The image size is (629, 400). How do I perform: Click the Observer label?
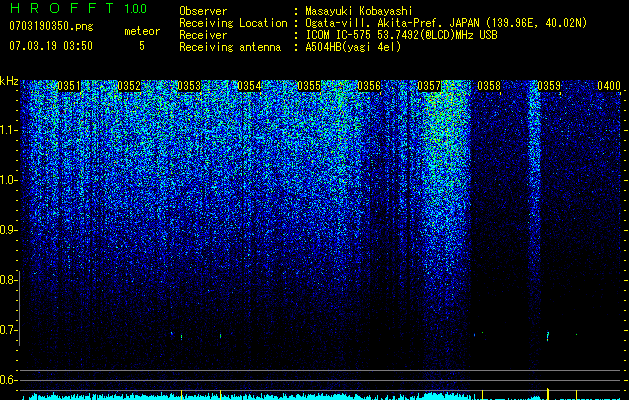203,11
